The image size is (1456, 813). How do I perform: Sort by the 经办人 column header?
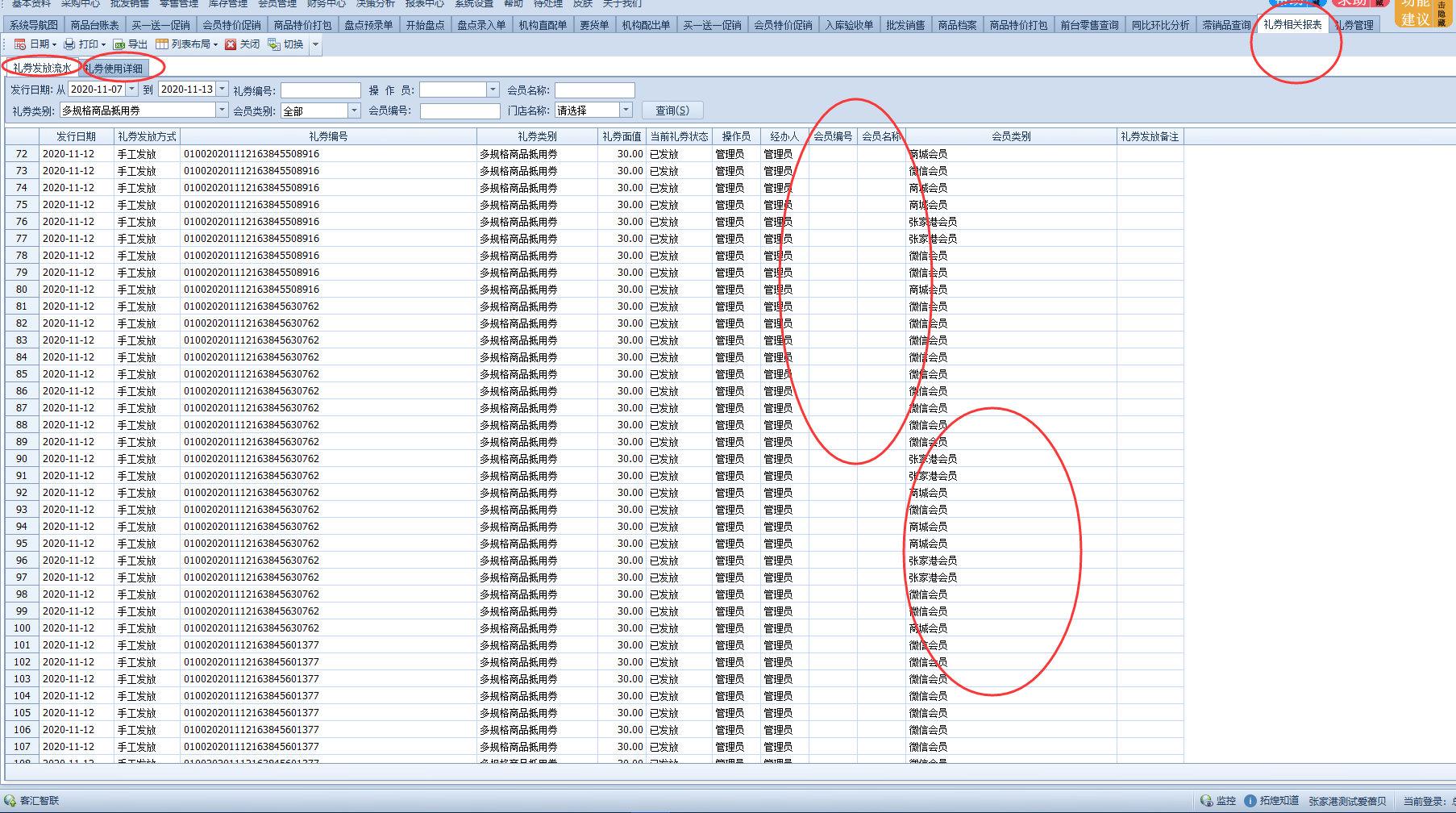(x=784, y=136)
